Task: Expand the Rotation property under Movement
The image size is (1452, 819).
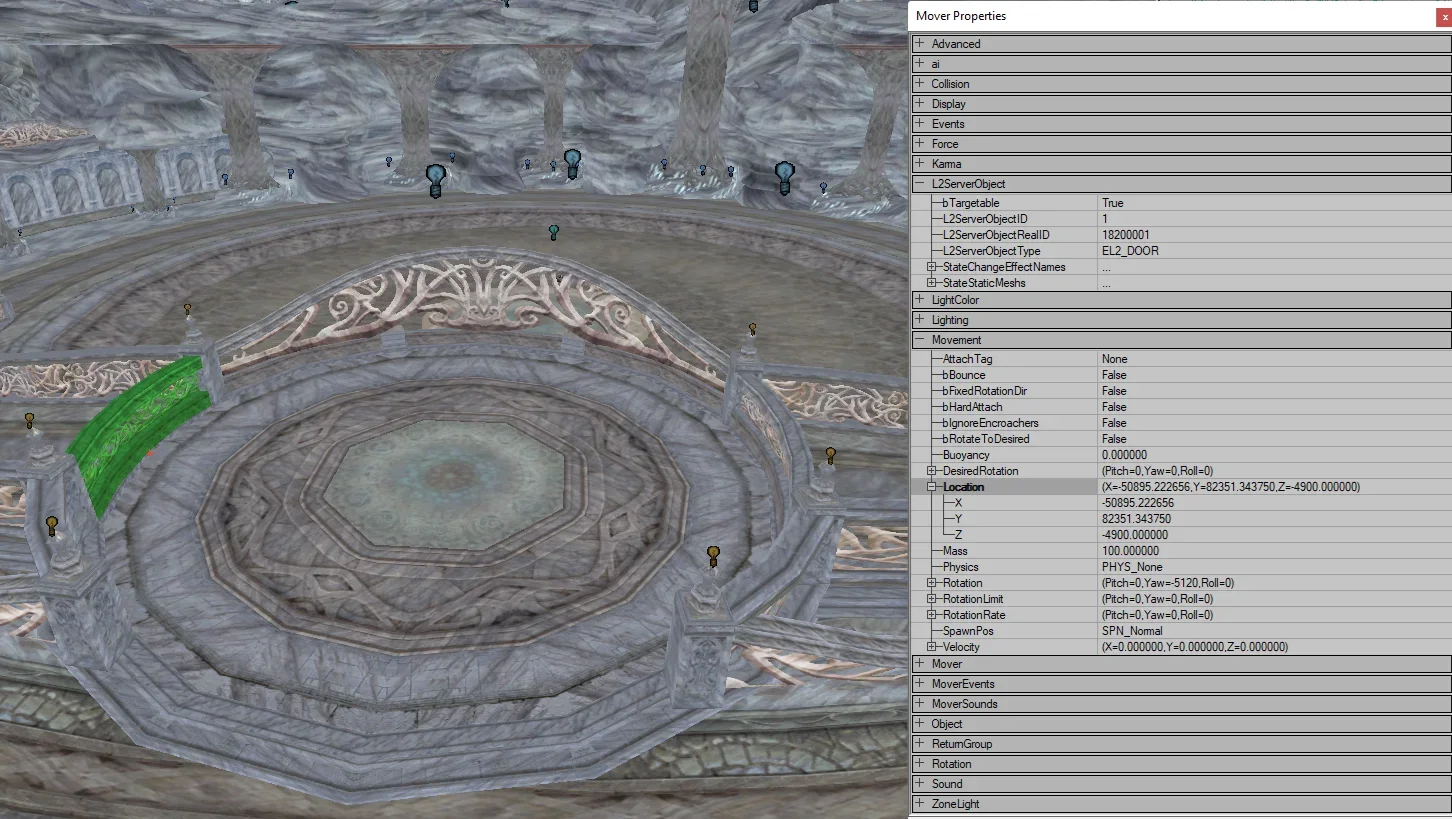Action: point(932,583)
